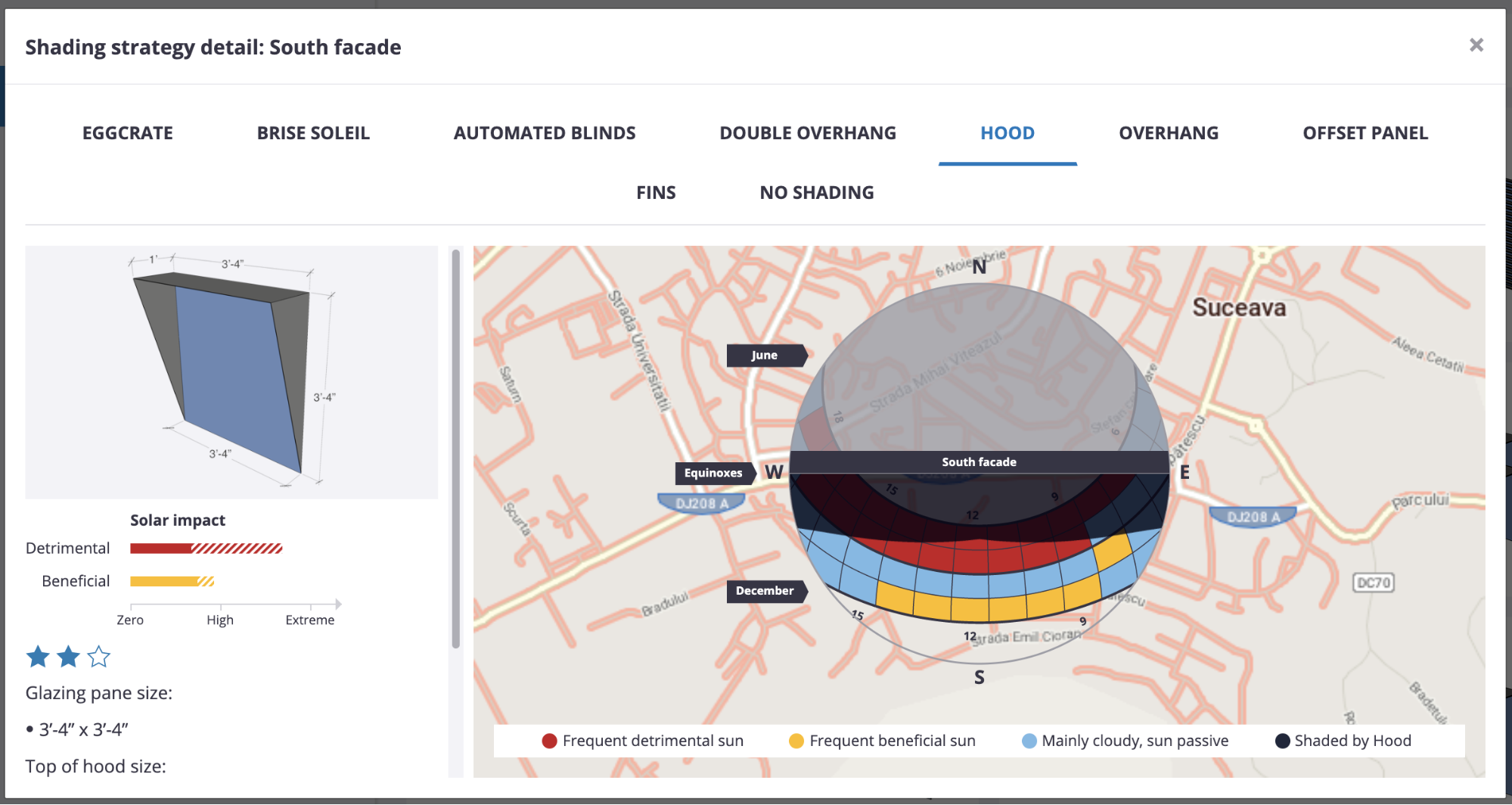Close the shading strategy dialog

tap(1476, 45)
